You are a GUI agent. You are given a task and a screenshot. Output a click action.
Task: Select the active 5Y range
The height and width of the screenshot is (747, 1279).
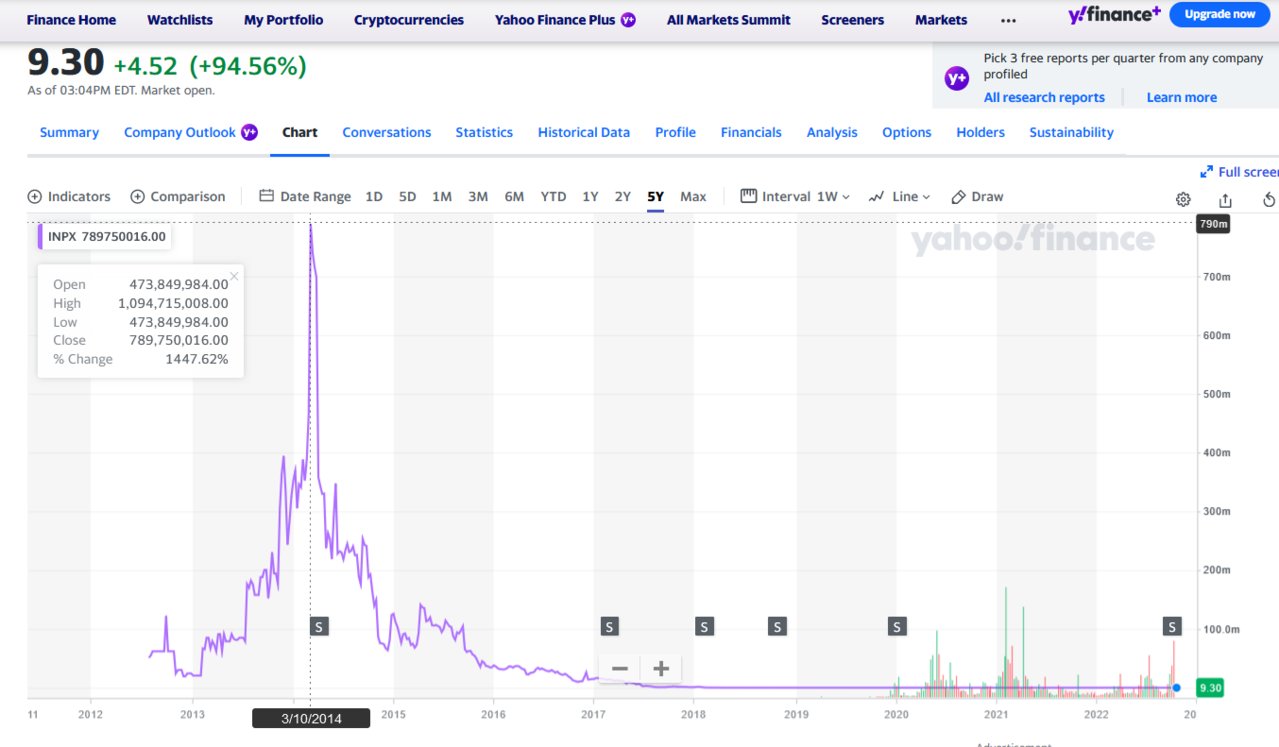pos(655,197)
